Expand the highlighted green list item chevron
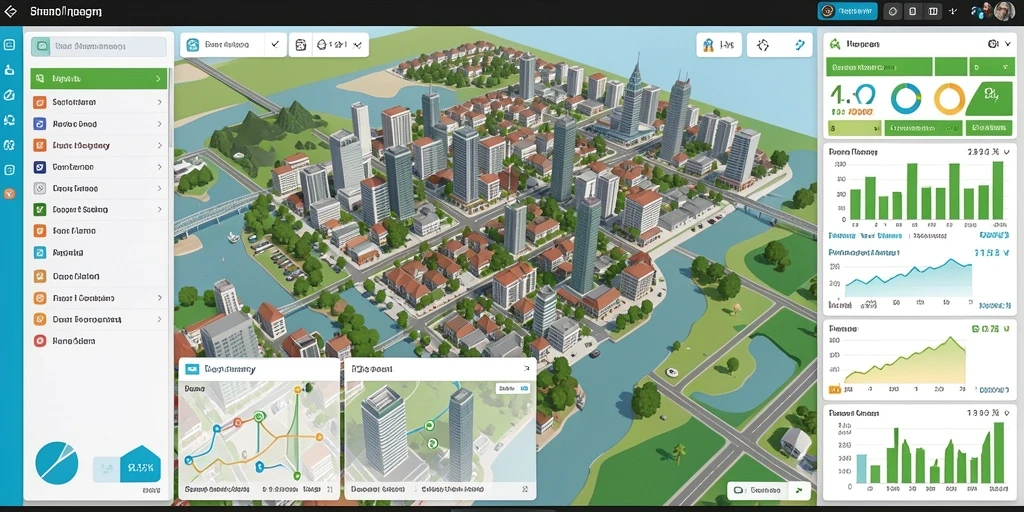The height and width of the screenshot is (512, 1024). (x=159, y=78)
